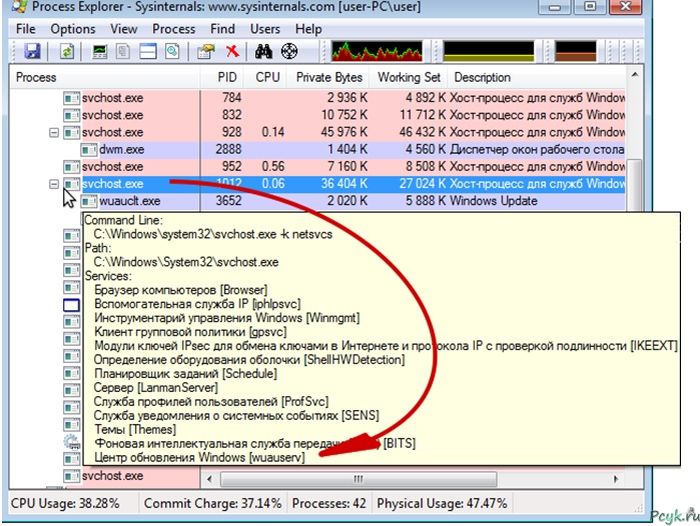Click Private Bytes value 10 752 K
The image size is (700, 526).
tap(344, 115)
